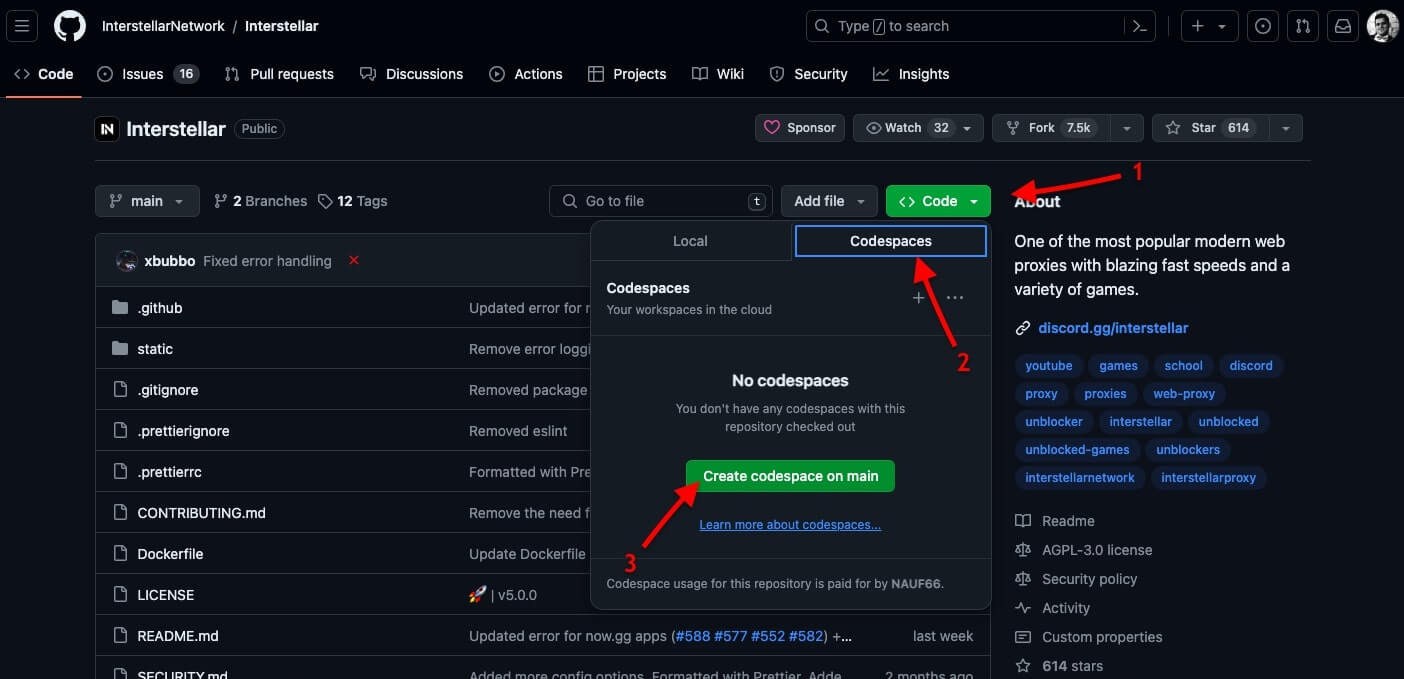Open the Activity sidebar link
Screen dimensions: 1404x679
[1053, 608]
